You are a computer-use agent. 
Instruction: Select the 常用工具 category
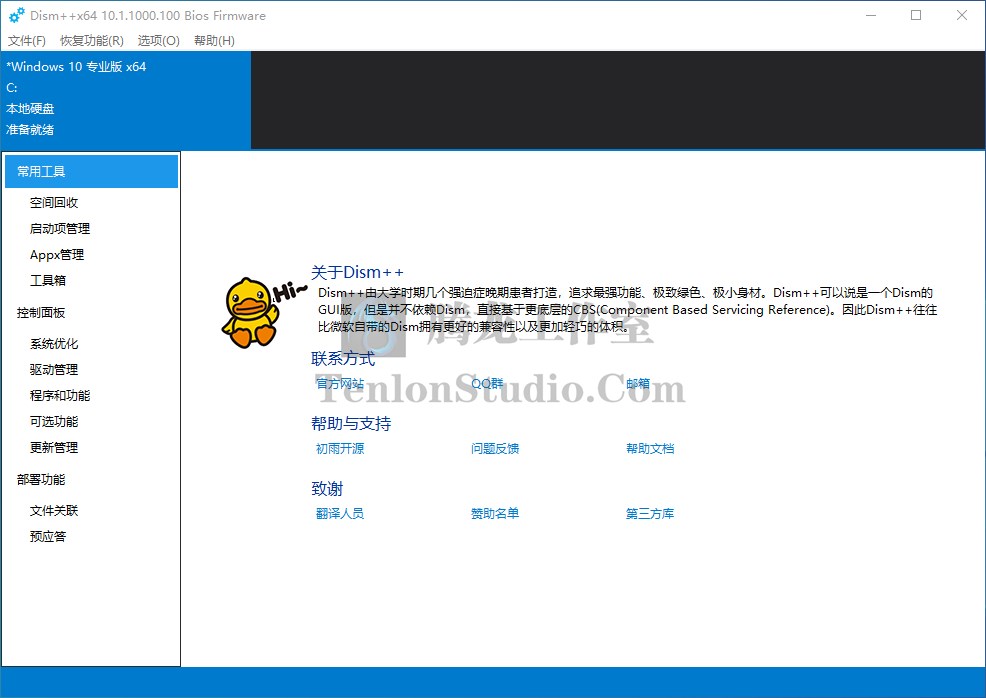point(91,172)
